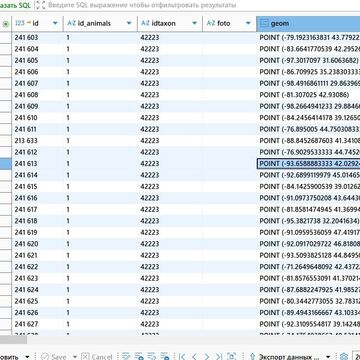Click the fetch size input field
Viewport: 360px width, 360px height.
tap(355, 356)
